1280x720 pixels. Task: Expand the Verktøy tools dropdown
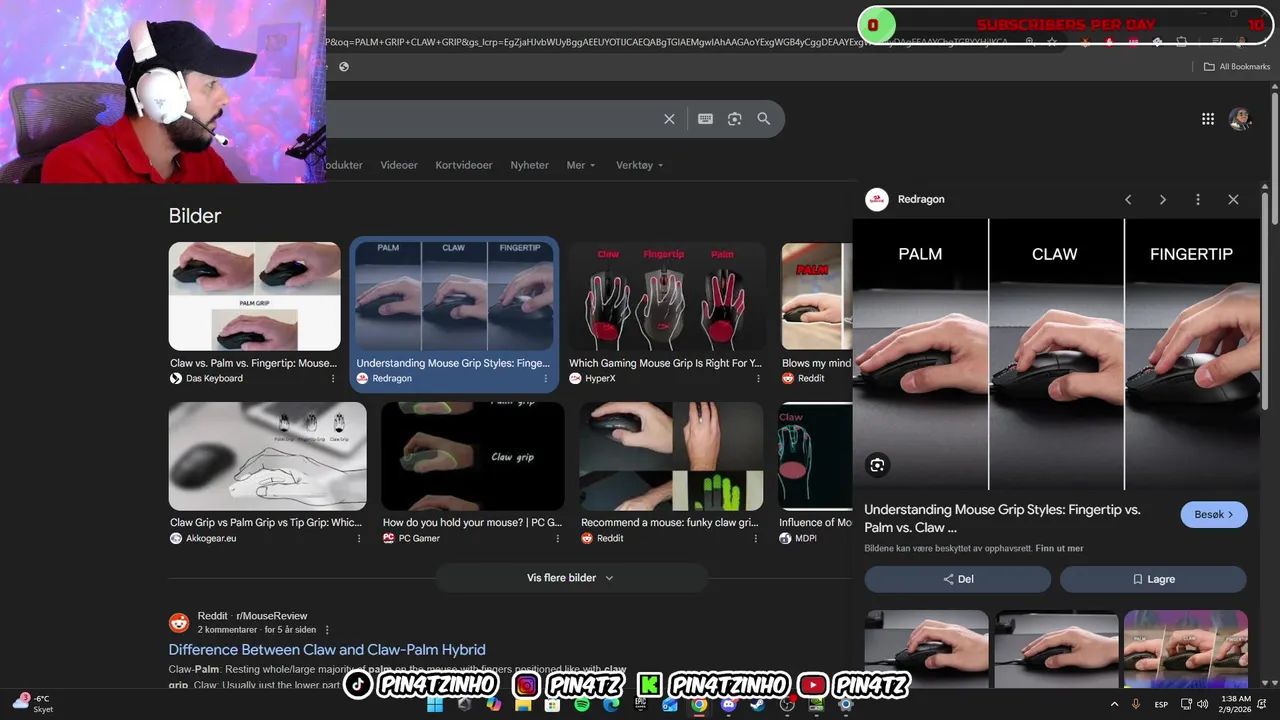click(x=640, y=165)
